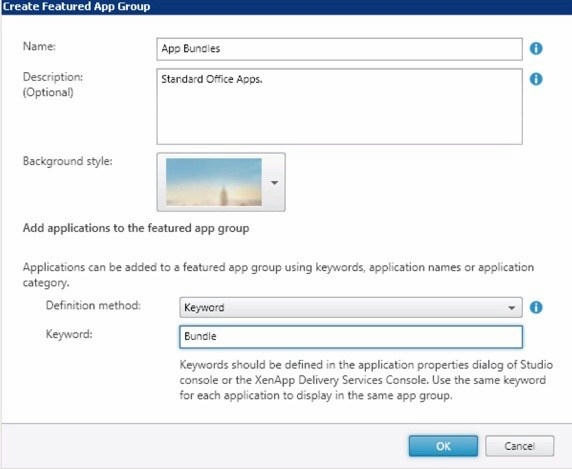Click the Keyword field containing 'Bundle'
Viewport: 572px width, 469px height.
click(x=351, y=337)
